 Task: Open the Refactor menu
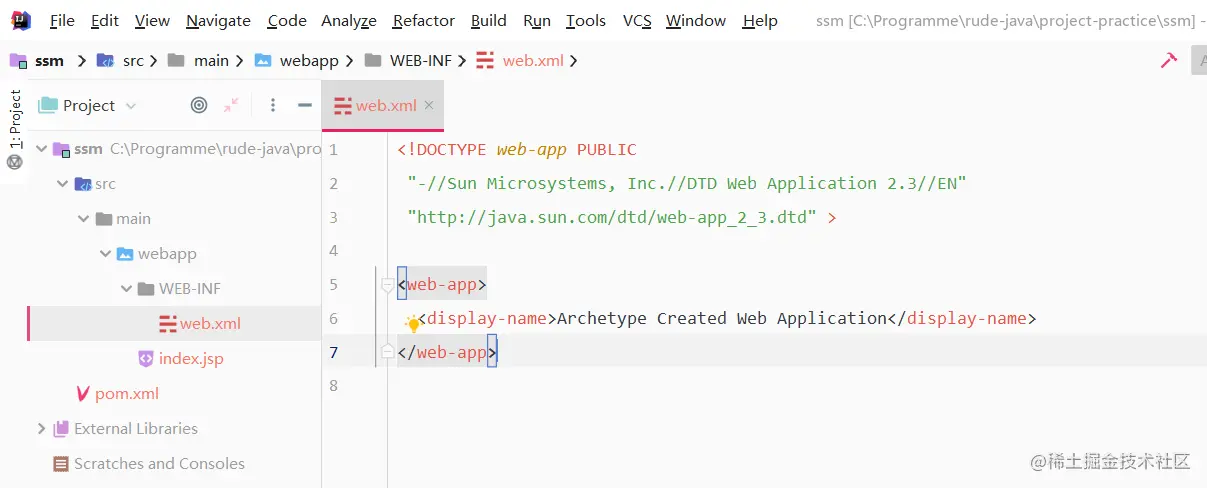pyautogui.click(x=424, y=20)
